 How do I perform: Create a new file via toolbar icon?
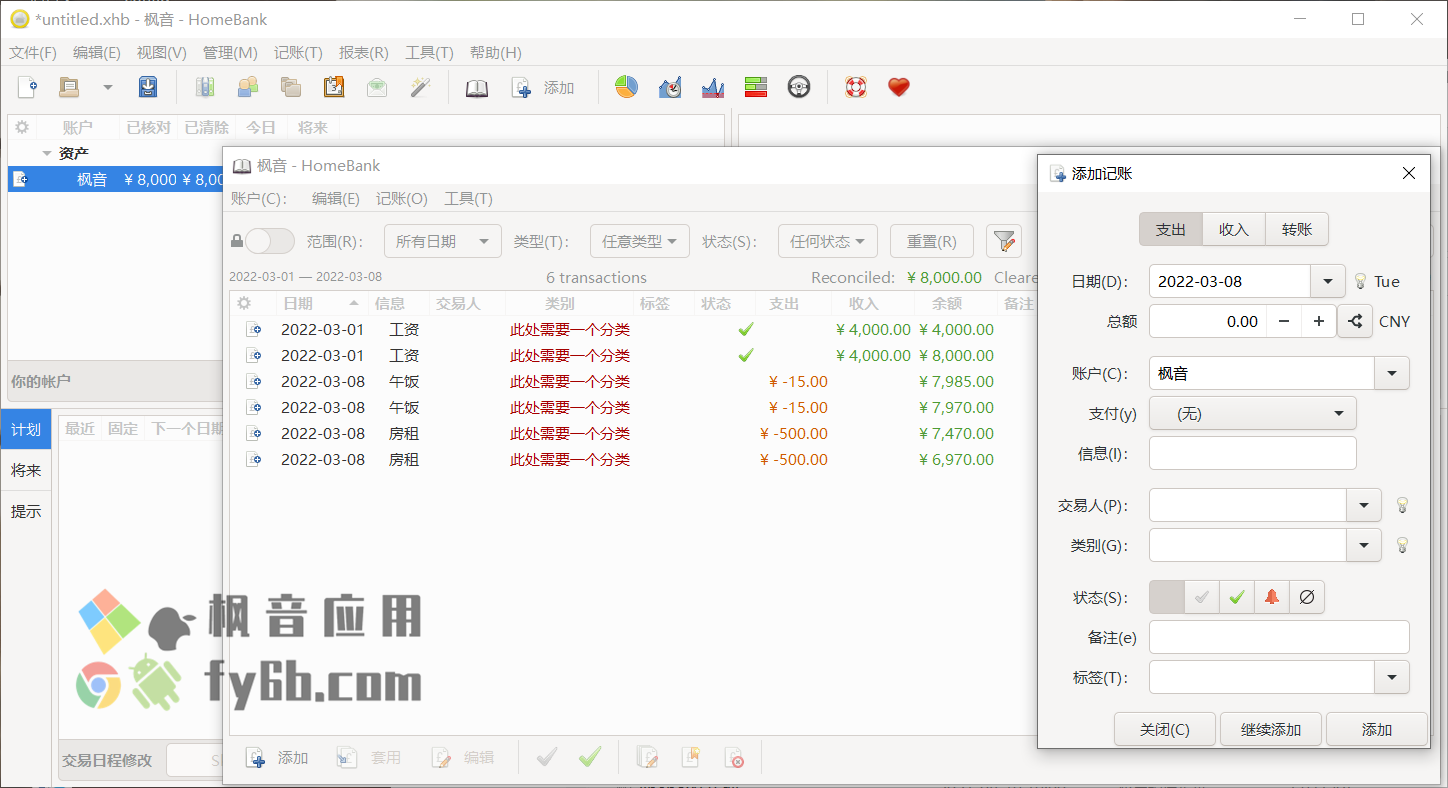point(27,88)
